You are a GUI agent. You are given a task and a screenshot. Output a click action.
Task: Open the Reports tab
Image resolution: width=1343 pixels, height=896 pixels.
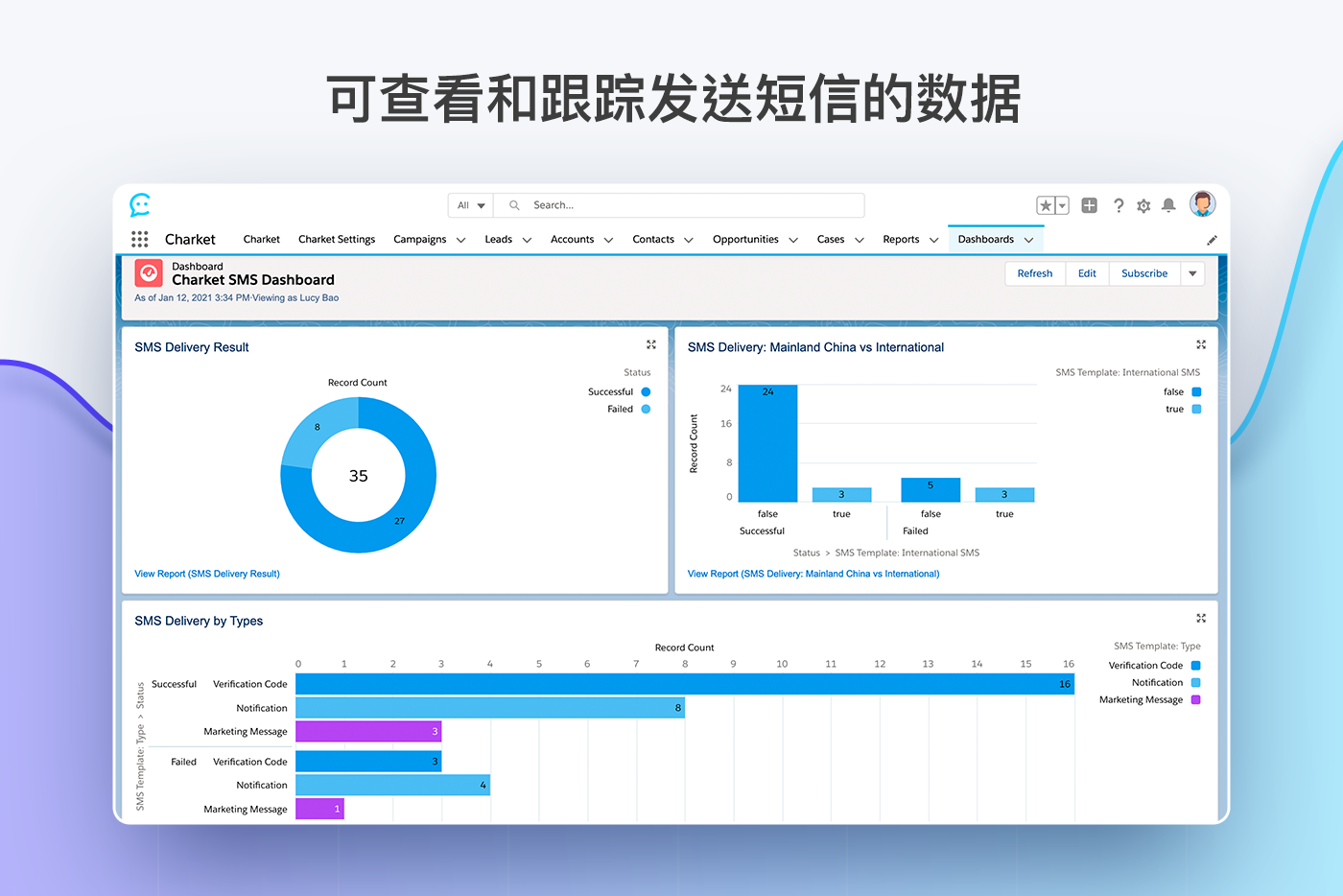(901, 240)
